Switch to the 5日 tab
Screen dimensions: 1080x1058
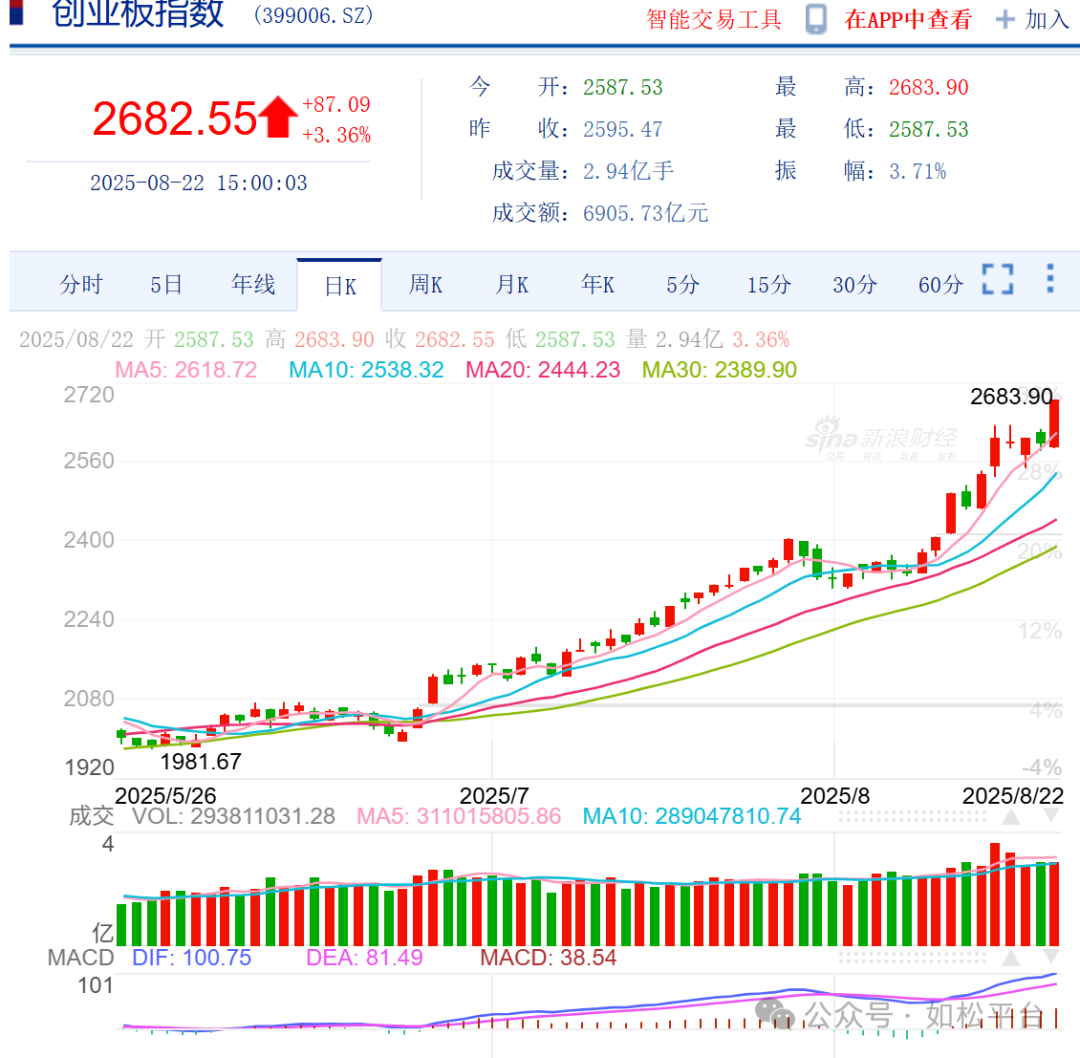167,284
